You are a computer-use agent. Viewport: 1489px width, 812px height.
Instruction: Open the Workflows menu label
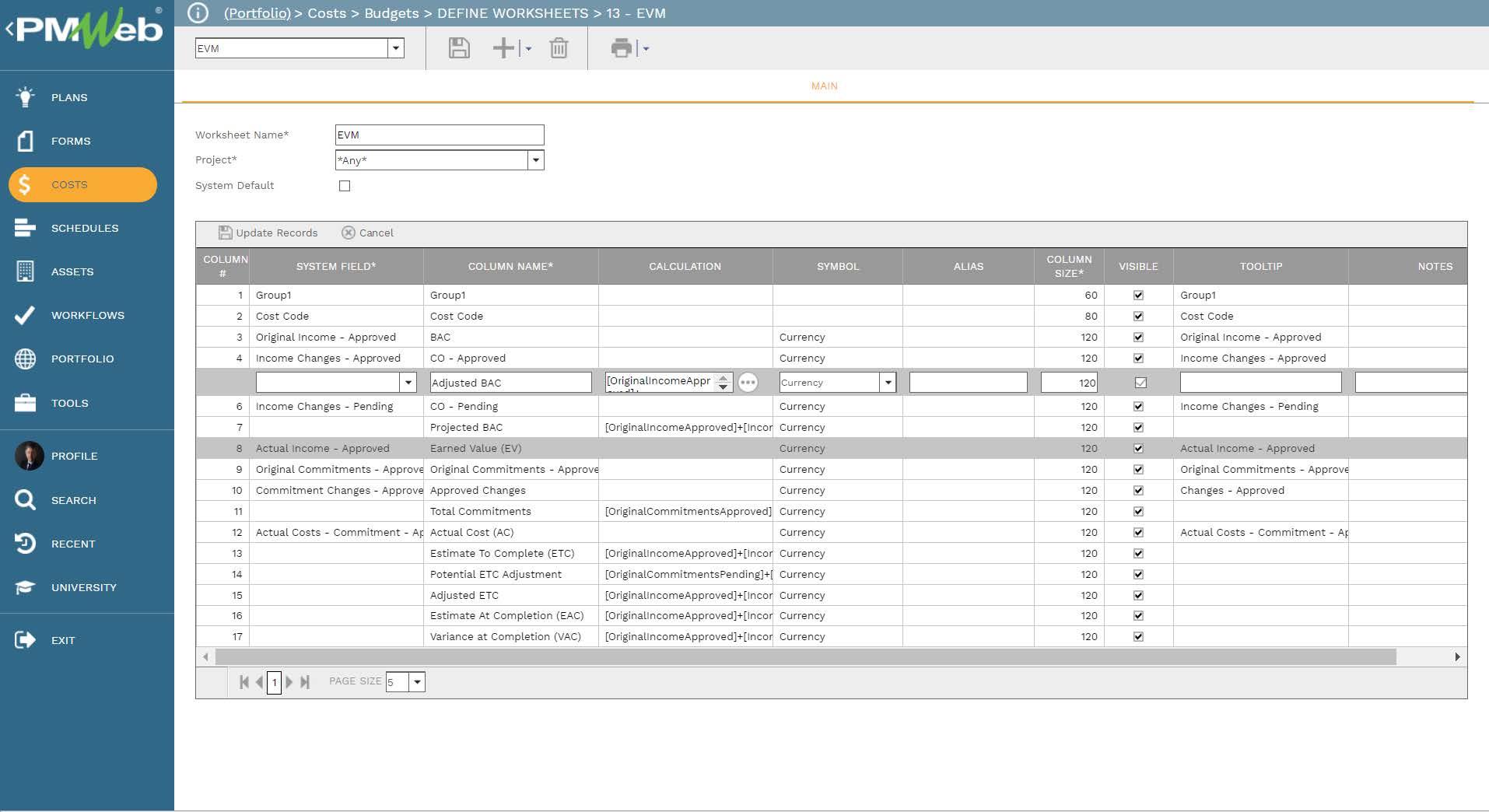click(88, 315)
